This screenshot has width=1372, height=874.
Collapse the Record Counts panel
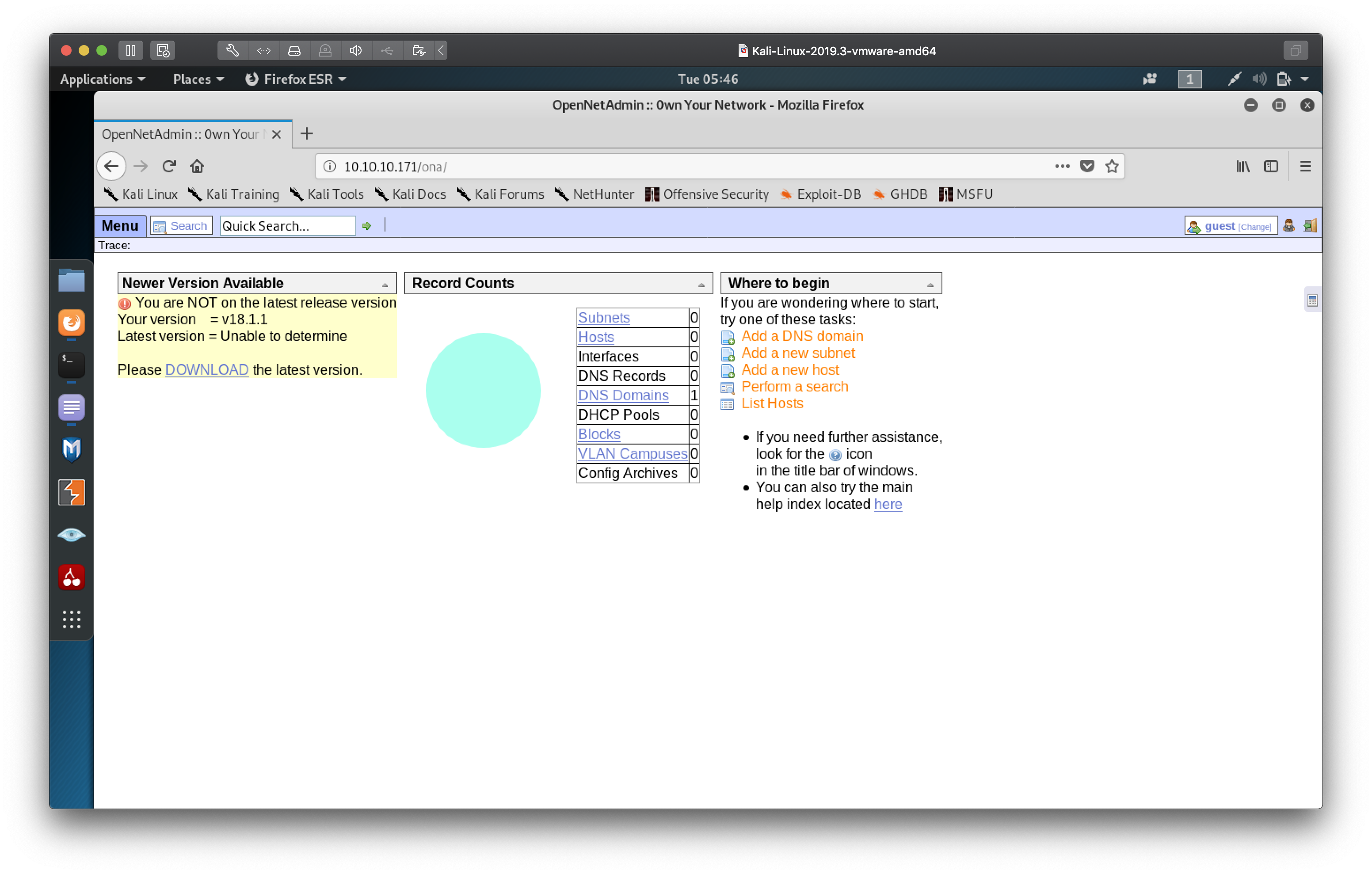point(701,285)
